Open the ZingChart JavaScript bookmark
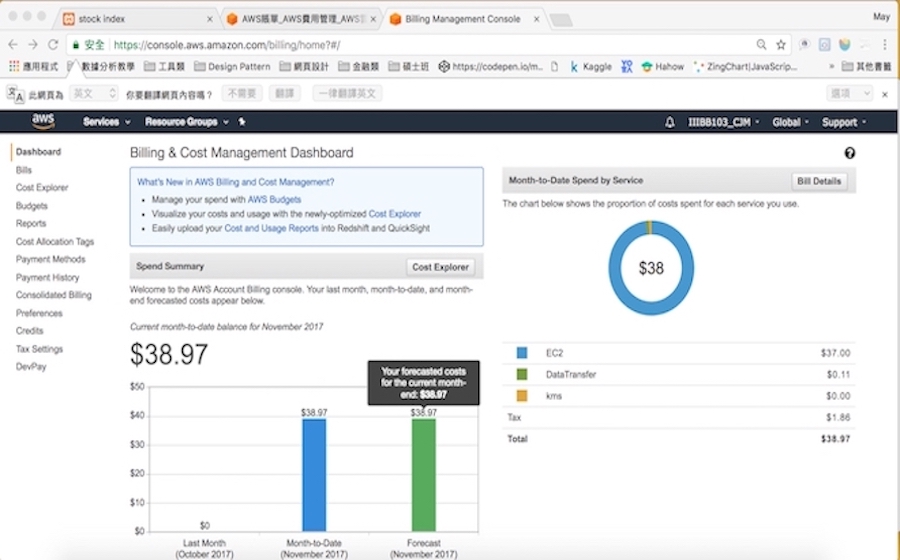This screenshot has width=900, height=560. 745,67
